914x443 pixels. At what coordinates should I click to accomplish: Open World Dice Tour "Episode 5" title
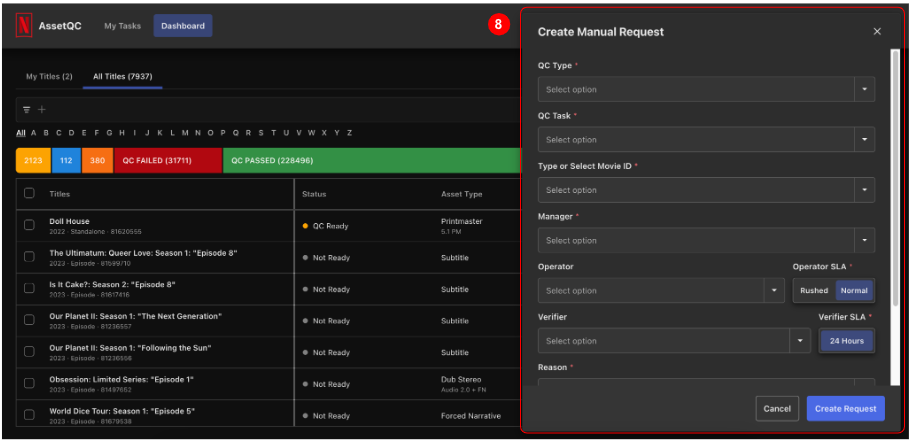tap(122, 411)
